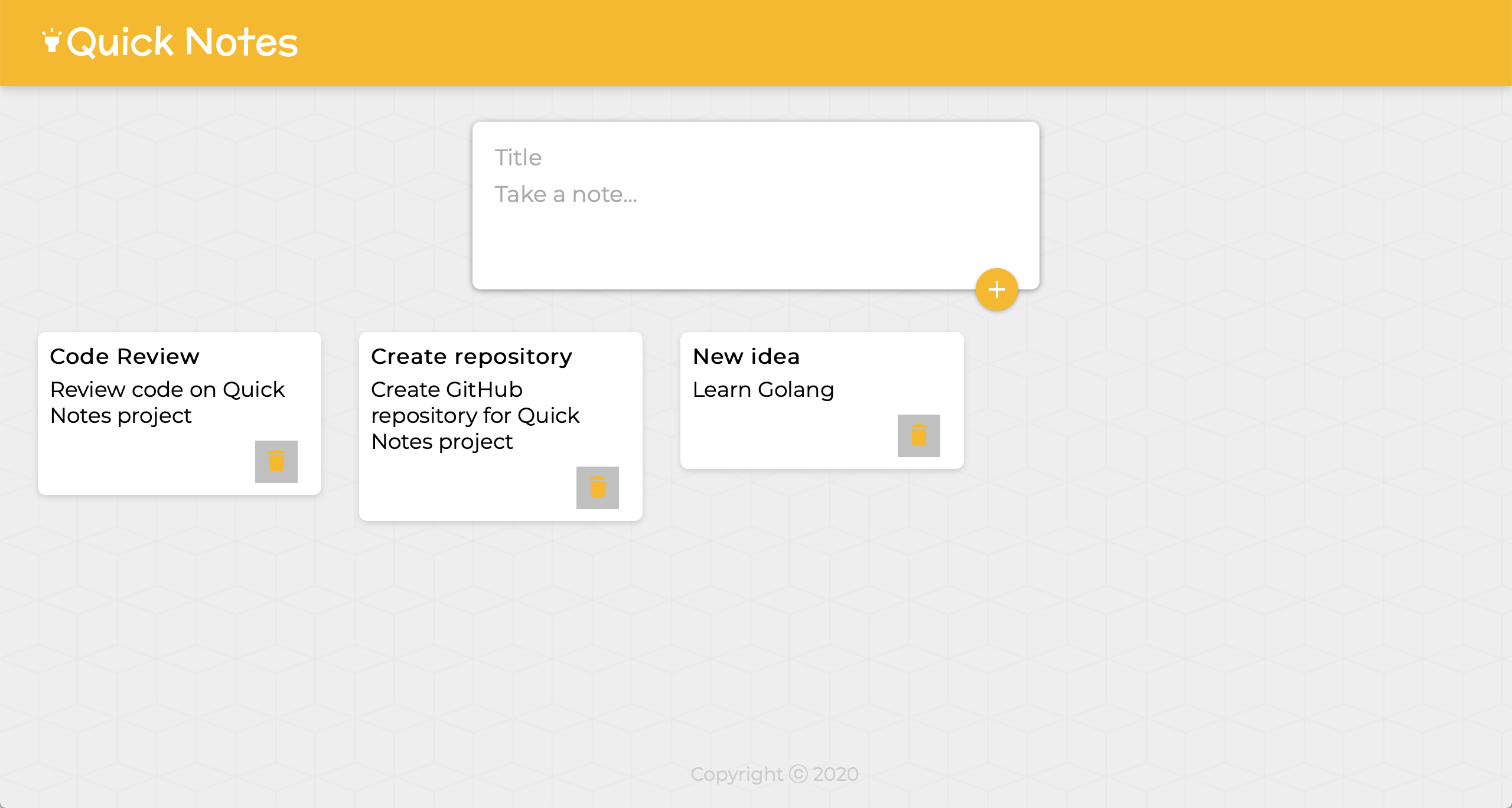Click the New idea note card
Image resolution: width=1512 pixels, height=808 pixels.
coord(821,400)
